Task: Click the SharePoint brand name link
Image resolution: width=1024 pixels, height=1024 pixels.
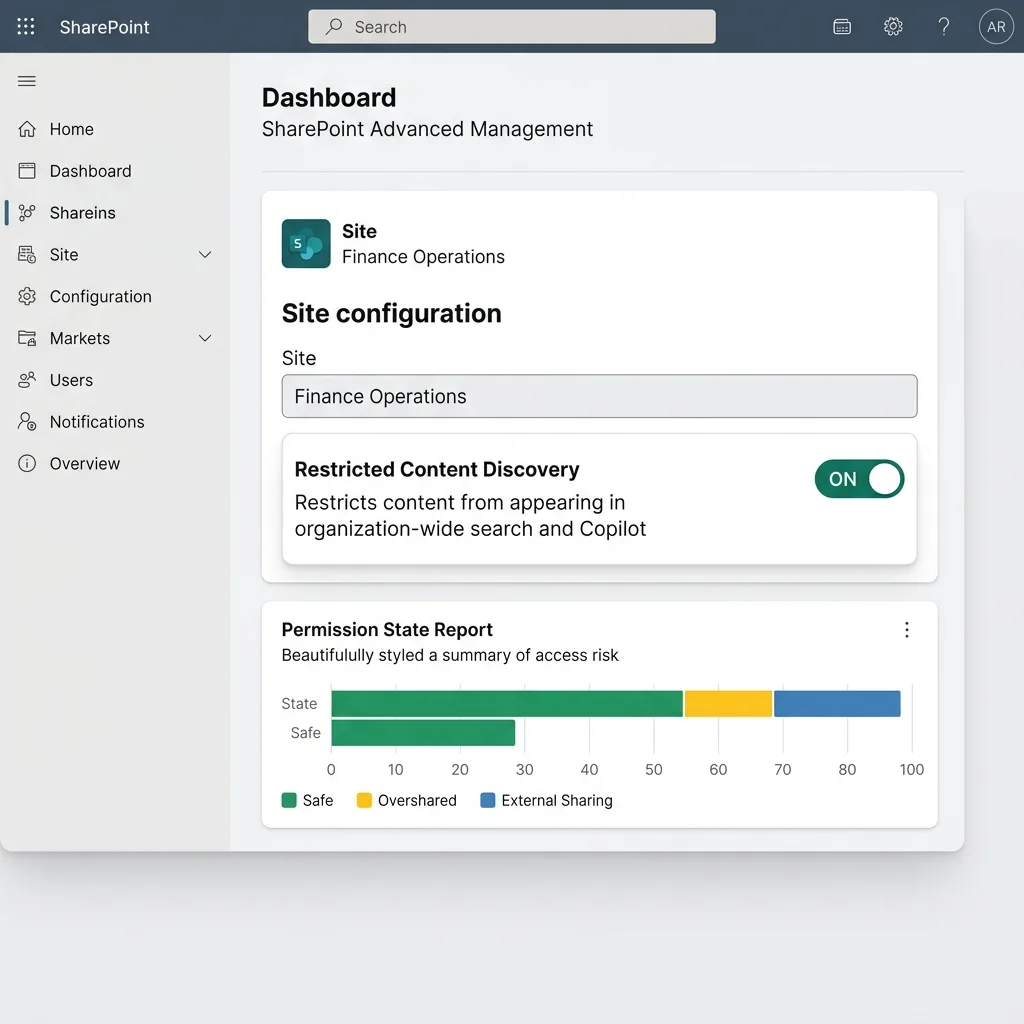Action: click(x=104, y=27)
